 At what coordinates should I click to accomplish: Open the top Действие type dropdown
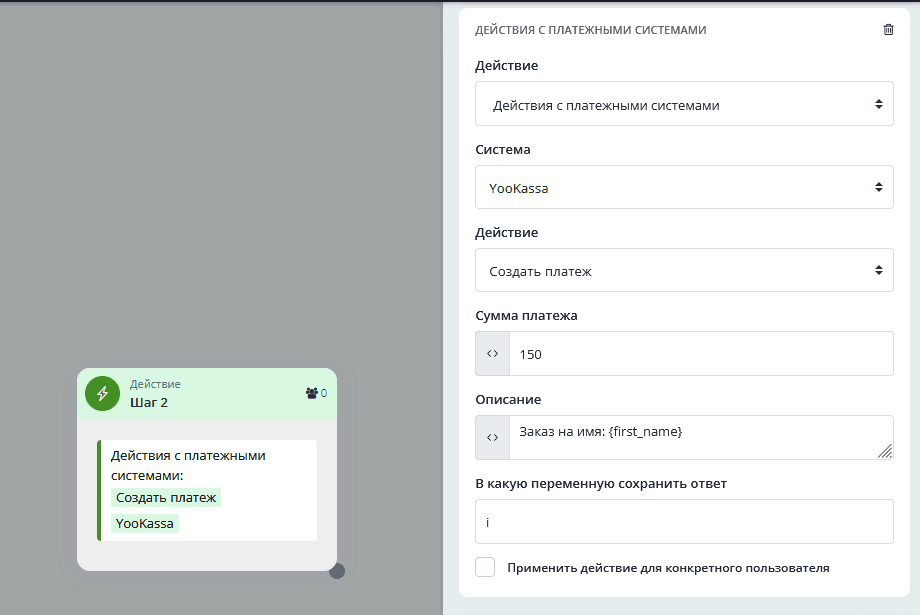684,104
